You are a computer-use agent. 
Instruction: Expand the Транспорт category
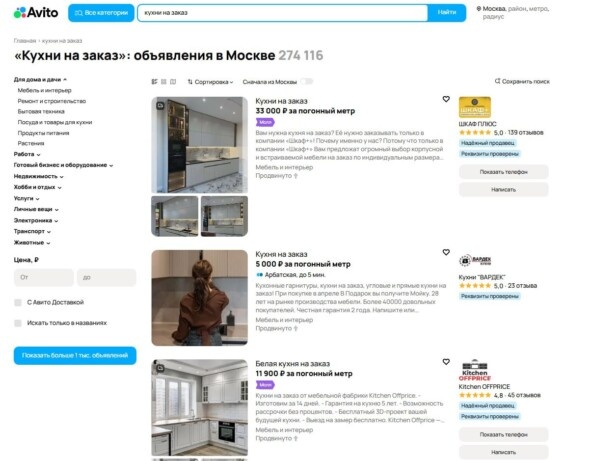click(32, 231)
